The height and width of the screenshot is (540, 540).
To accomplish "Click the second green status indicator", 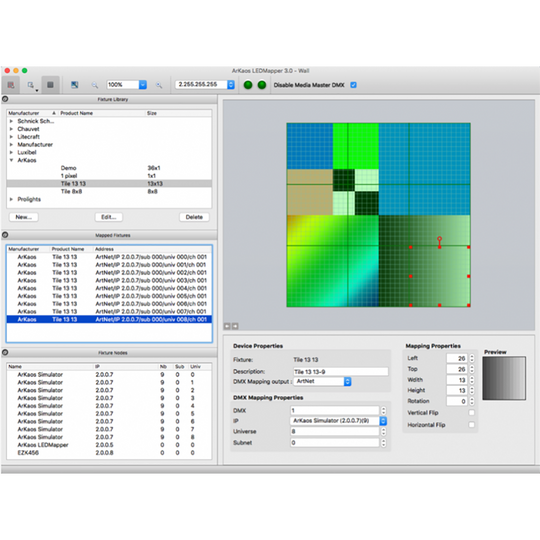I will (x=262, y=85).
